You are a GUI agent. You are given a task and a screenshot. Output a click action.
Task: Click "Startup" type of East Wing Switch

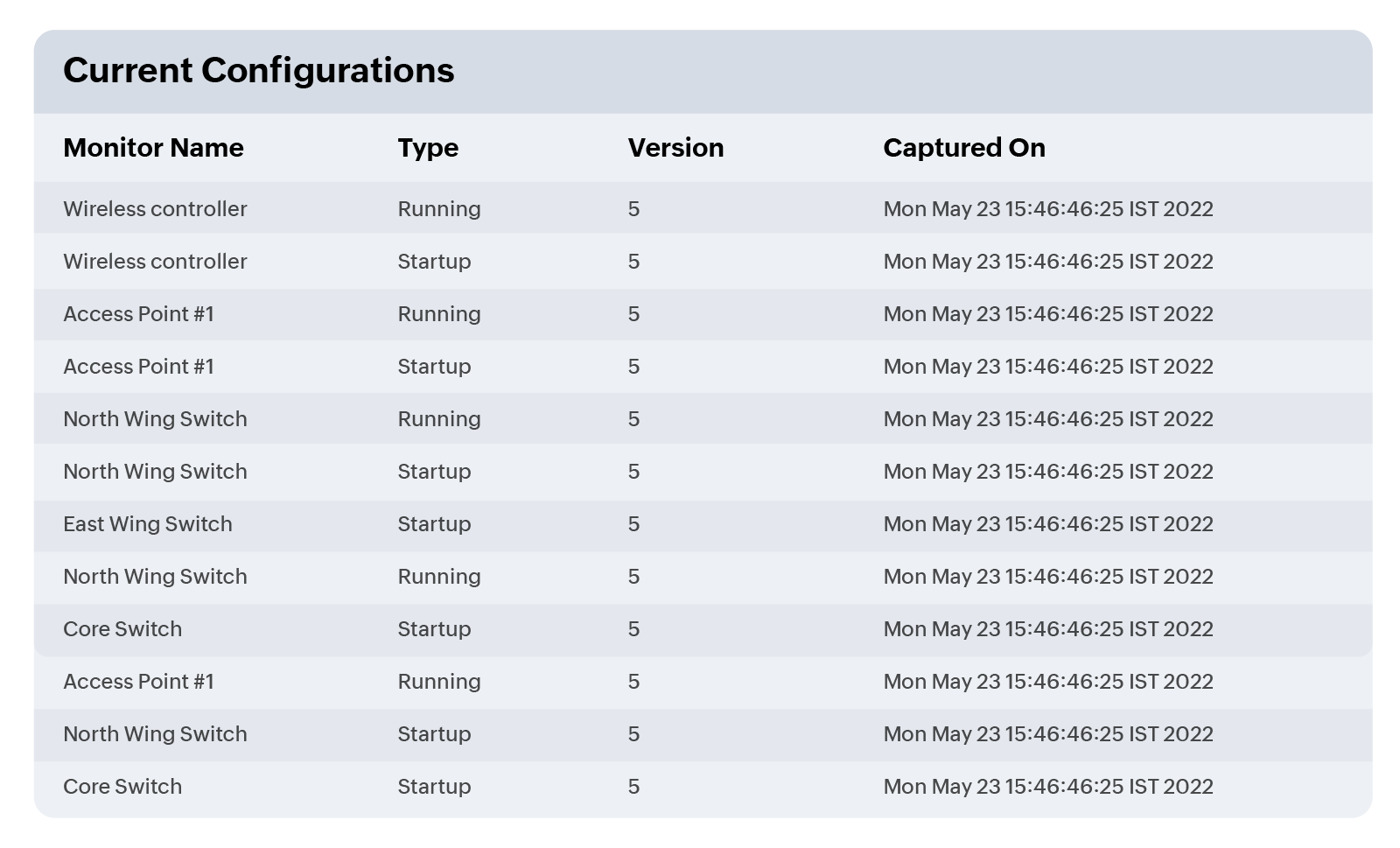pos(434,524)
